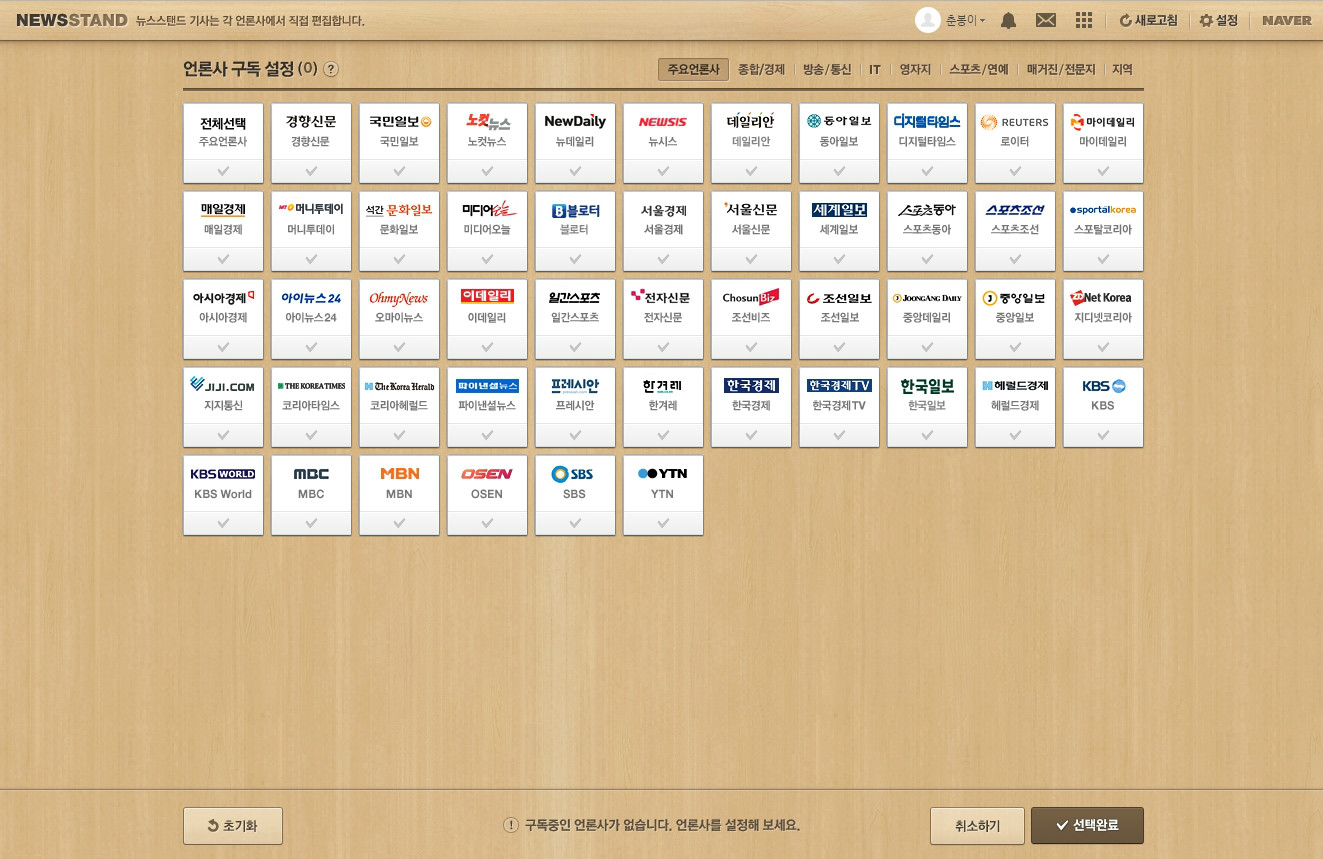Switch to the 지역 tab
The width and height of the screenshot is (1323, 859).
[x=1122, y=70]
